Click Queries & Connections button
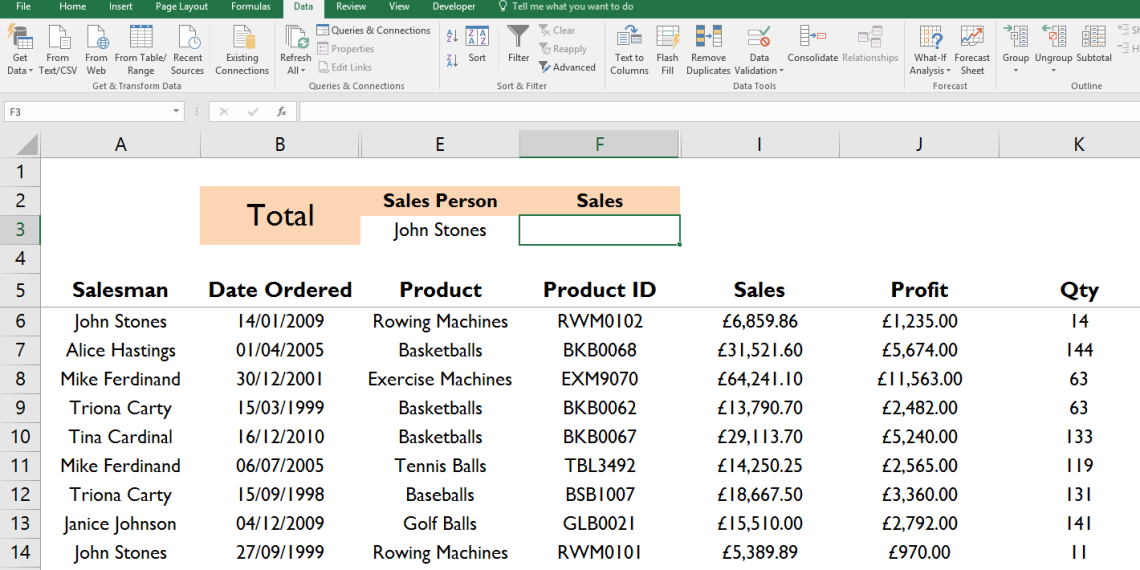 373,31
